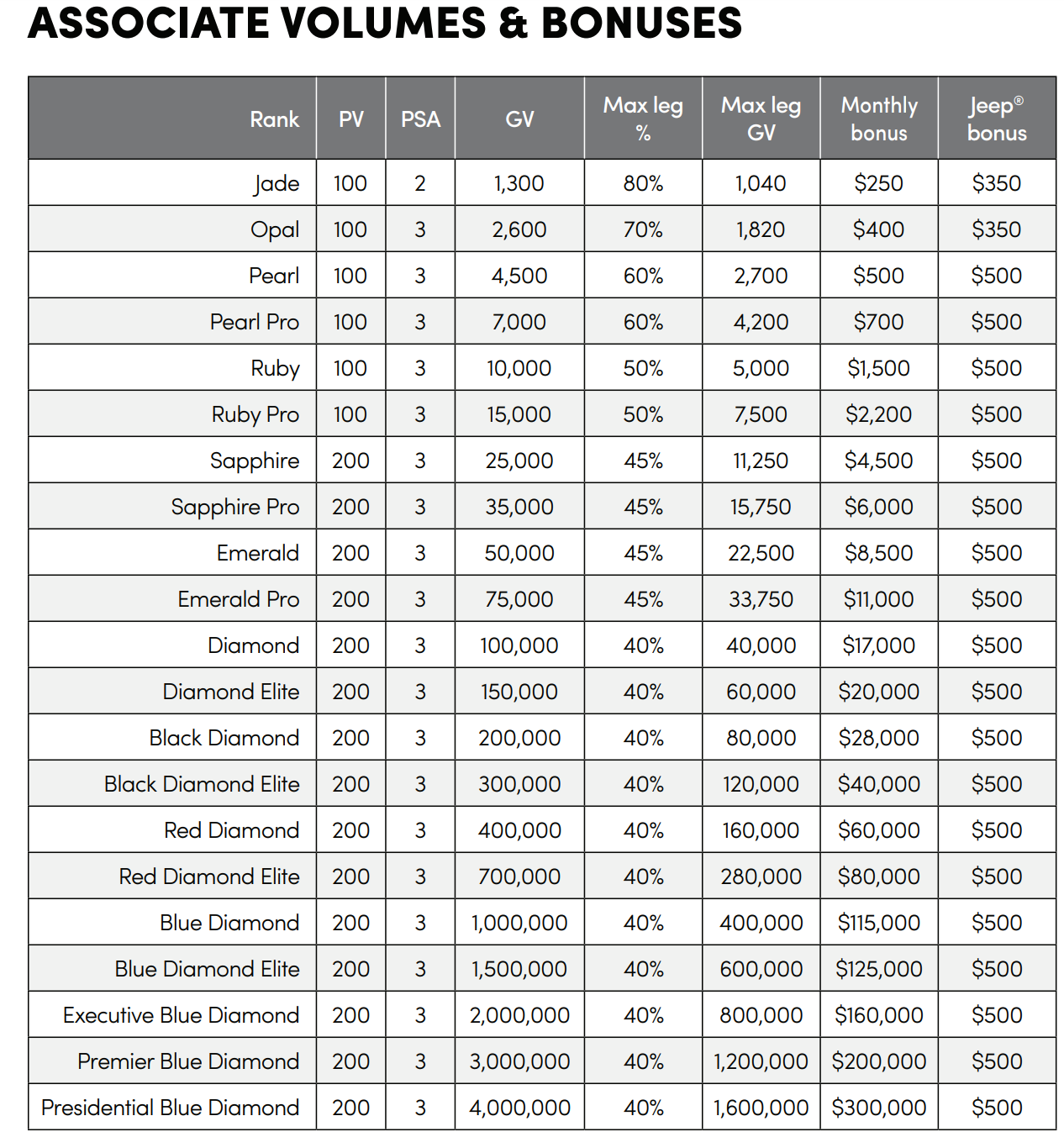Image resolution: width=1064 pixels, height=1137 pixels.
Task: Click the page title 'Associate Volumes & Bonuses'
Action: click(385, 22)
